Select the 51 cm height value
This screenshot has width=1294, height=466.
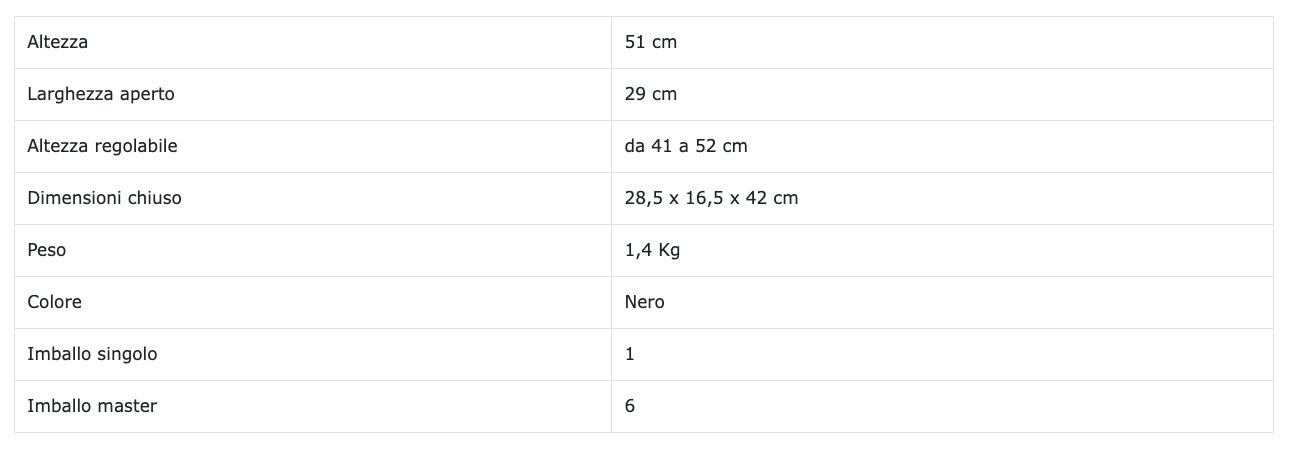point(651,42)
